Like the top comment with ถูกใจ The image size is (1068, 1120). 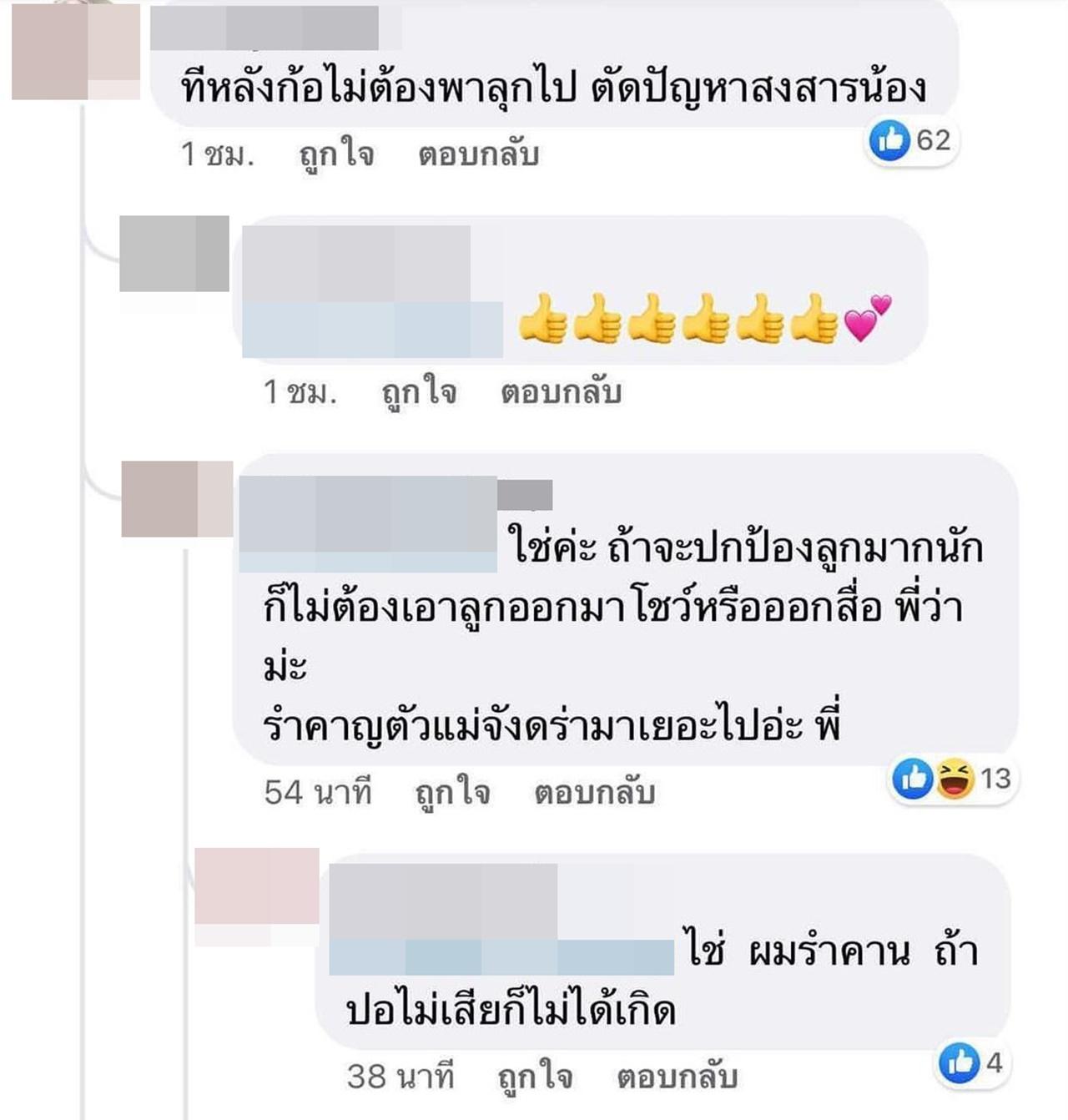(x=336, y=155)
